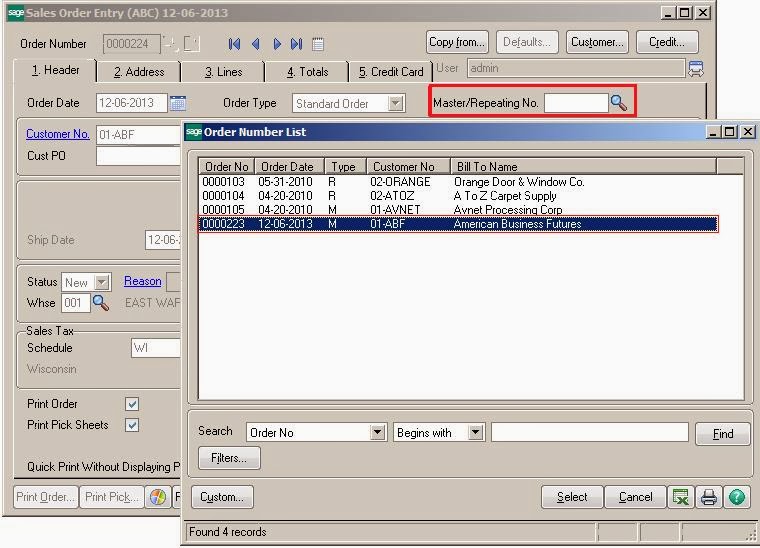Sort by Customer No column header
760x548 pixels.
point(408,167)
